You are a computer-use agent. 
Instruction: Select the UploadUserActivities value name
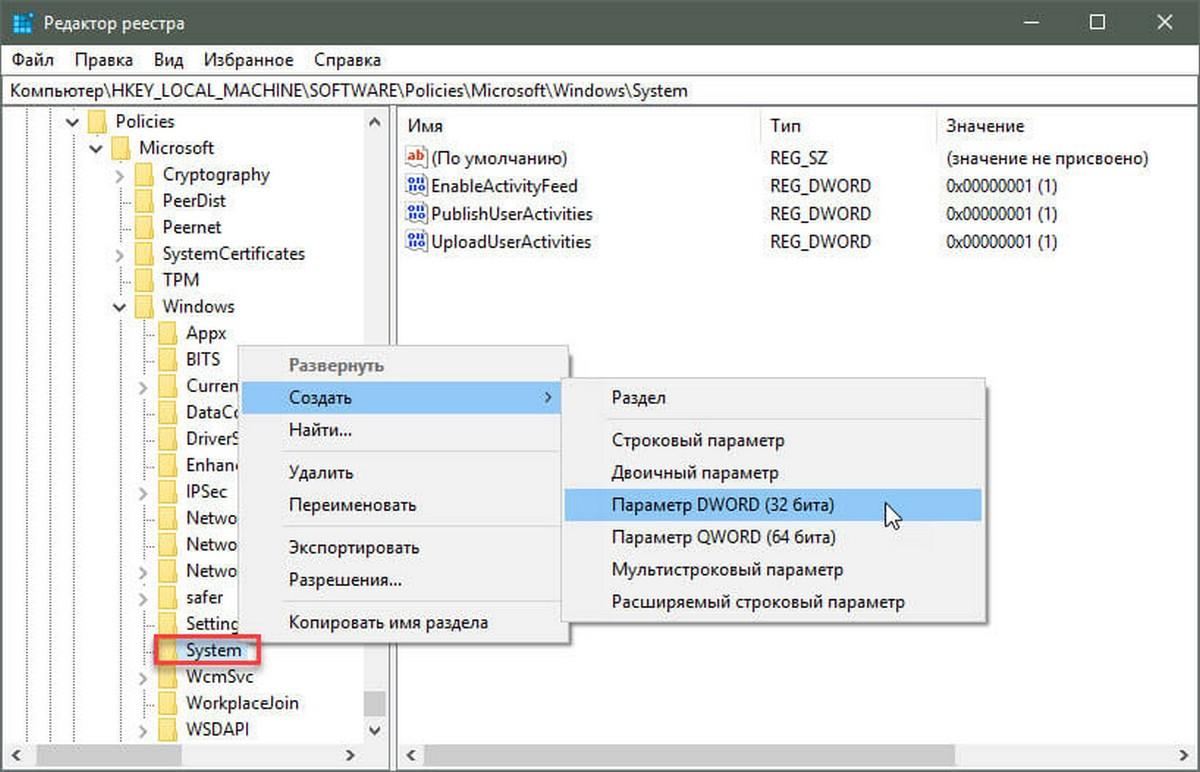click(x=510, y=242)
